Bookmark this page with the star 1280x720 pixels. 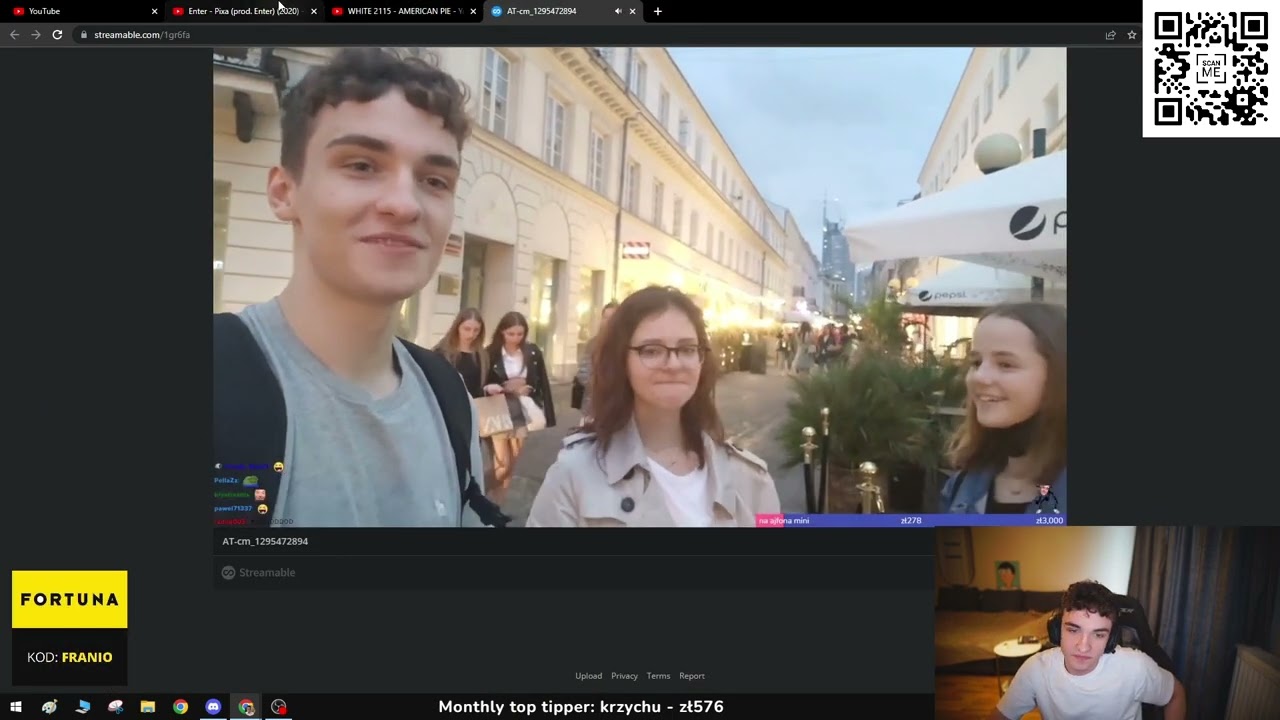(x=1132, y=35)
